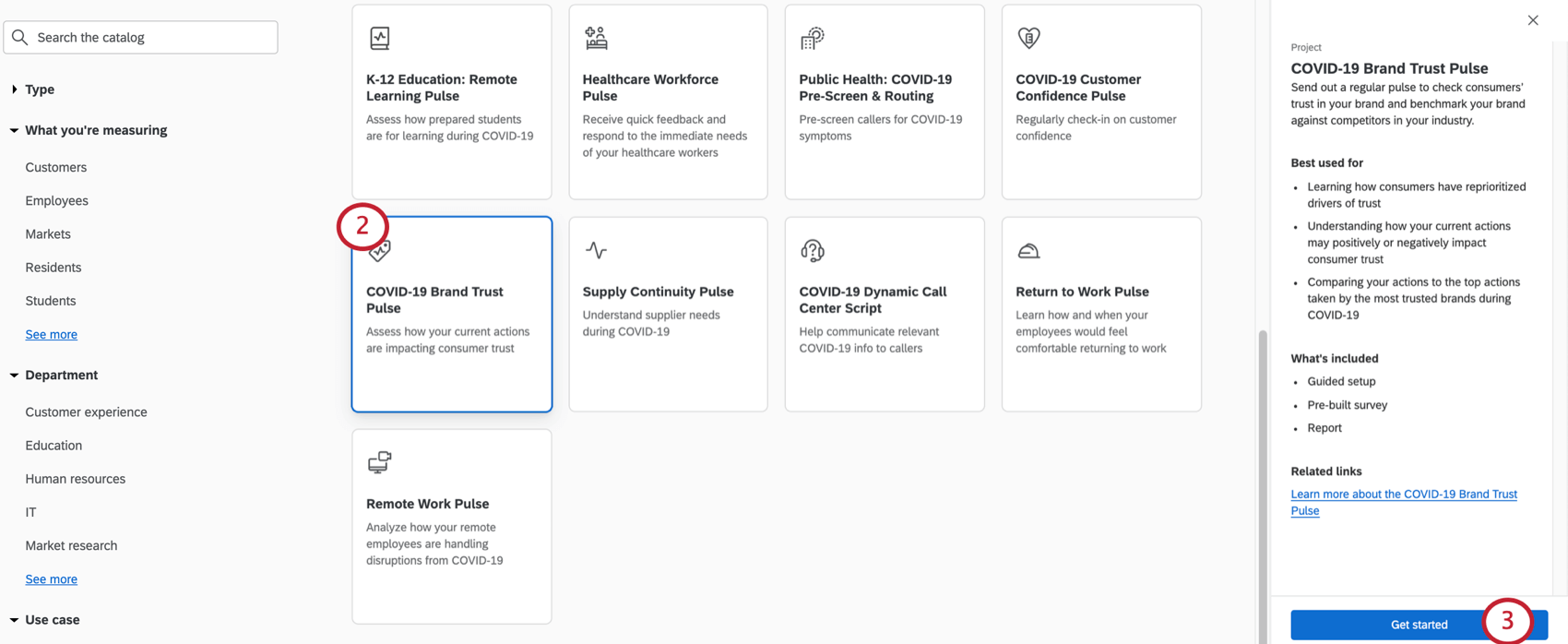Click the Customer Confidence heart icon
The height and width of the screenshot is (644, 1568).
click(x=1028, y=38)
